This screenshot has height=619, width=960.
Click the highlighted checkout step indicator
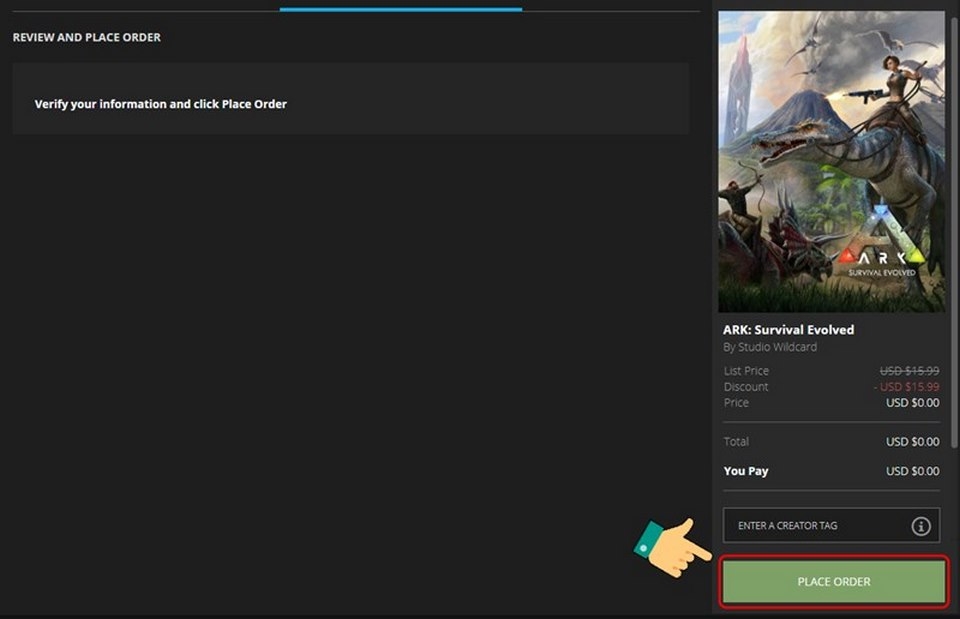coord(400,7)
